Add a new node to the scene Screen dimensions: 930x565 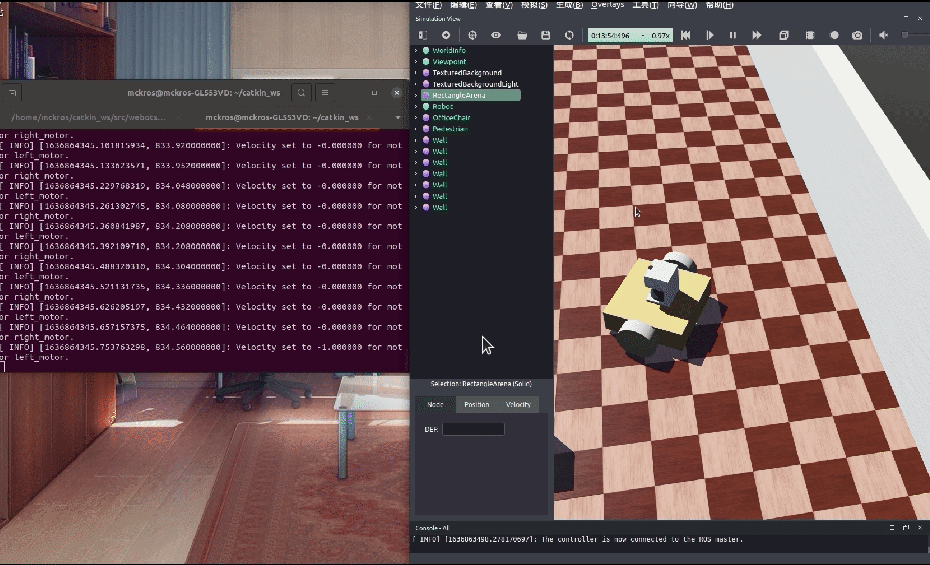pos(446,36)
